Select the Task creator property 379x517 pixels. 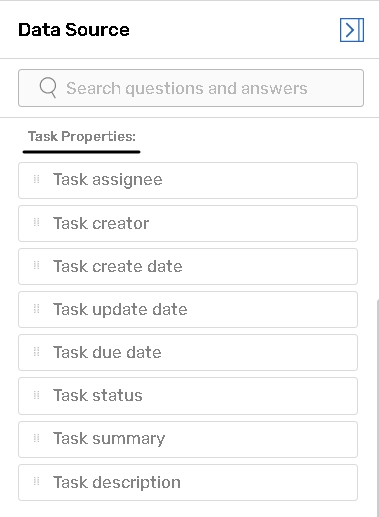tap(188, 223)
